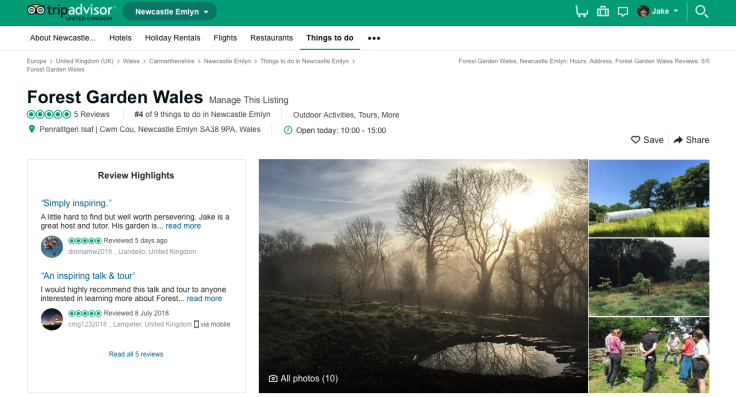
Task: Switch to the Flights tab
Action: click(x=225, y=38)
